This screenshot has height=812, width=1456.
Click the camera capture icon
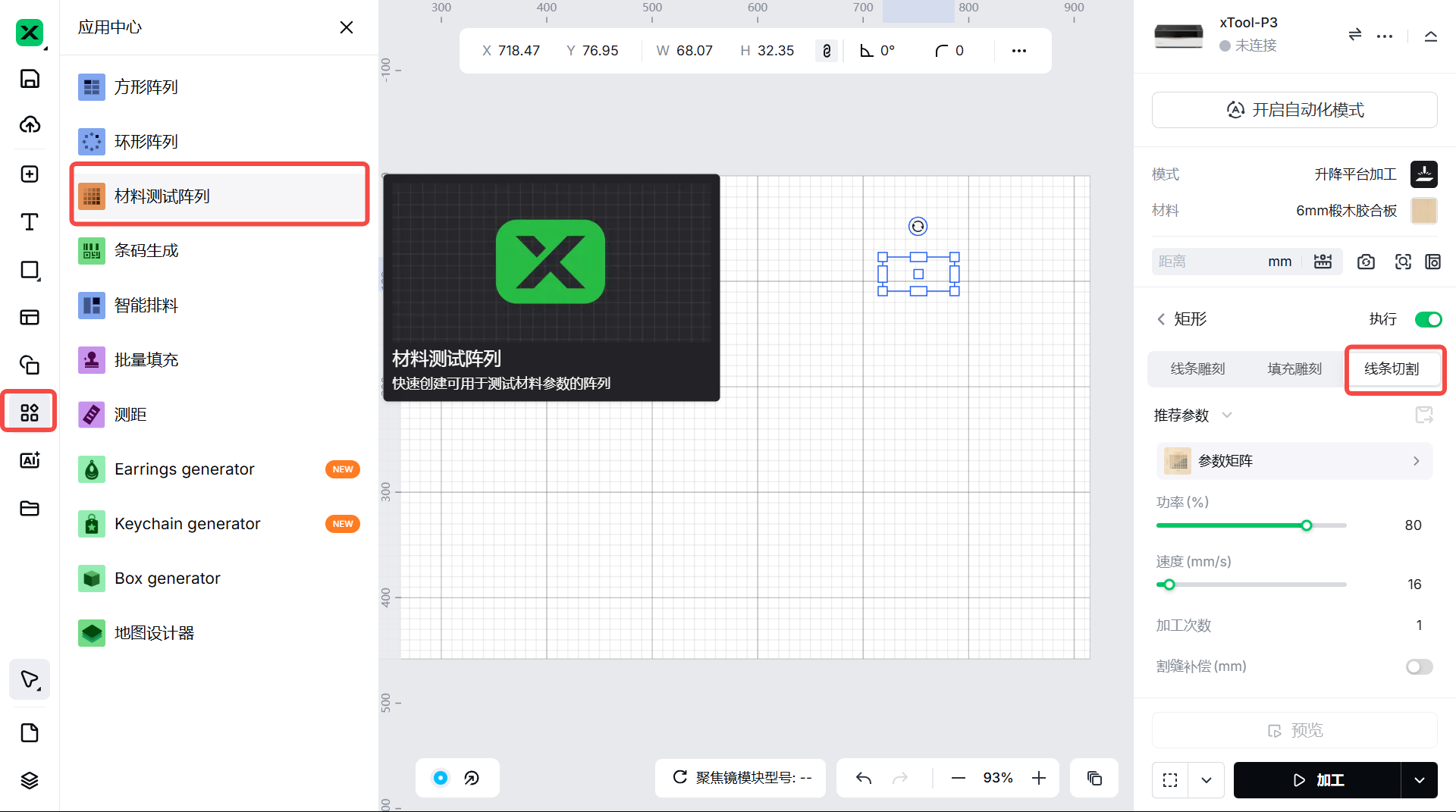click(1366, 262)
